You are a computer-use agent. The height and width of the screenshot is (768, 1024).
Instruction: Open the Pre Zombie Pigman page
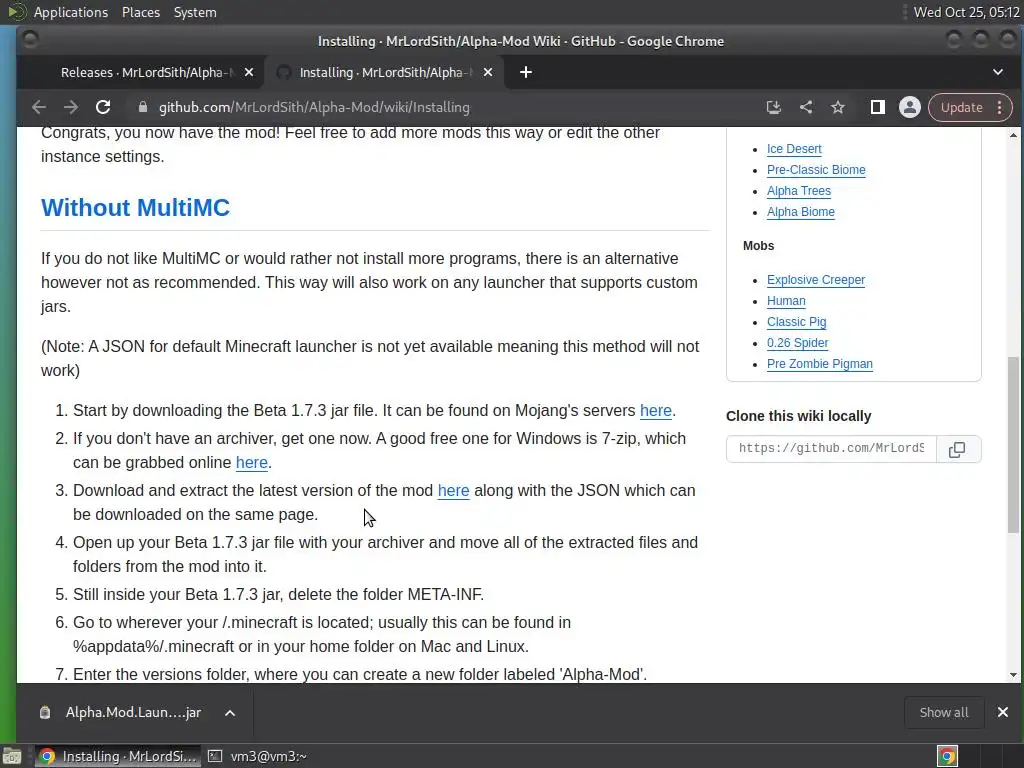pyautogui.click(x=820, y=364)
